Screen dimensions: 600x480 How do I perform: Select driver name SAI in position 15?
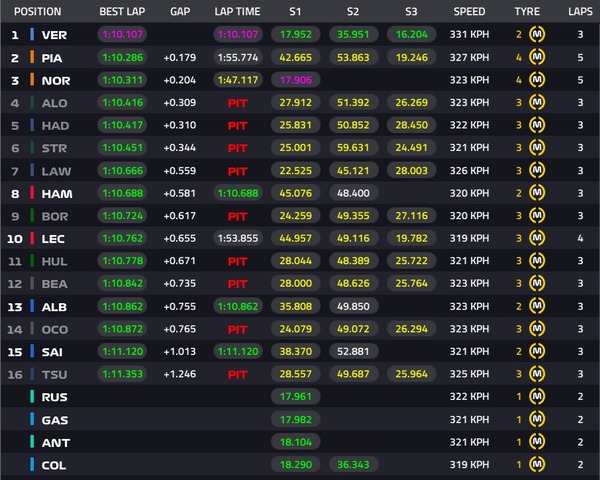point(52,352)
